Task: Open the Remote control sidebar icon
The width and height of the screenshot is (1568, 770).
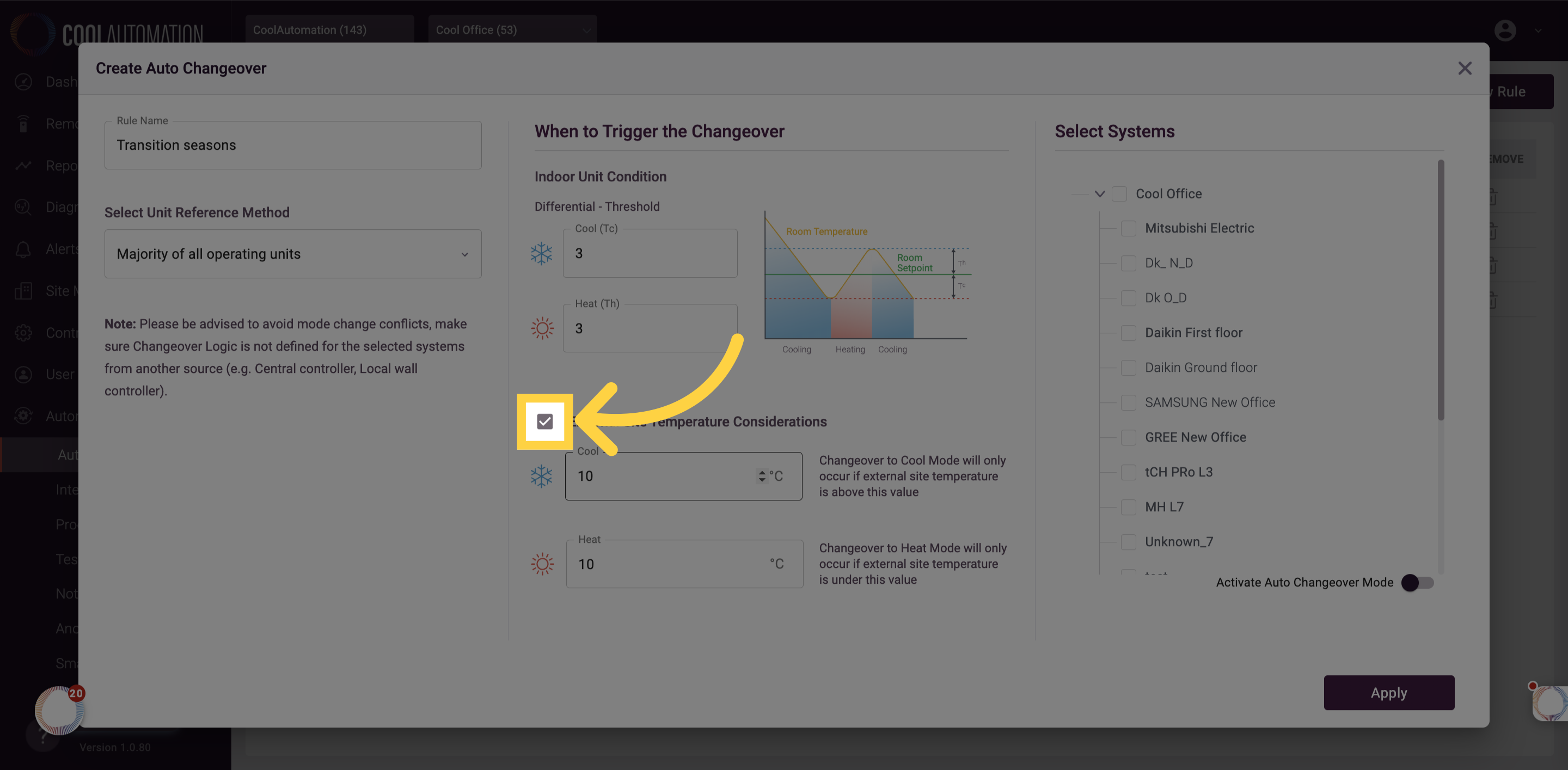Action: [23, 124]
